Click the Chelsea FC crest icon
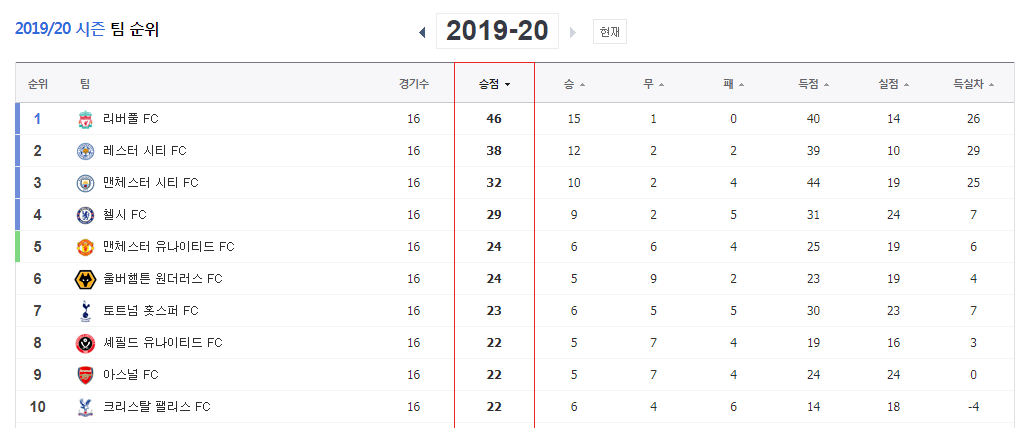 (85, 215)
